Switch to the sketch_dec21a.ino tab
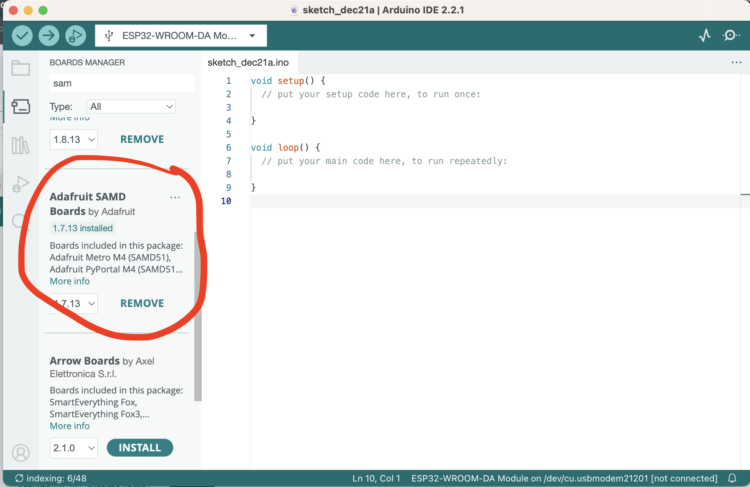This screenshot has height=487, width=750. click(248, 63)
